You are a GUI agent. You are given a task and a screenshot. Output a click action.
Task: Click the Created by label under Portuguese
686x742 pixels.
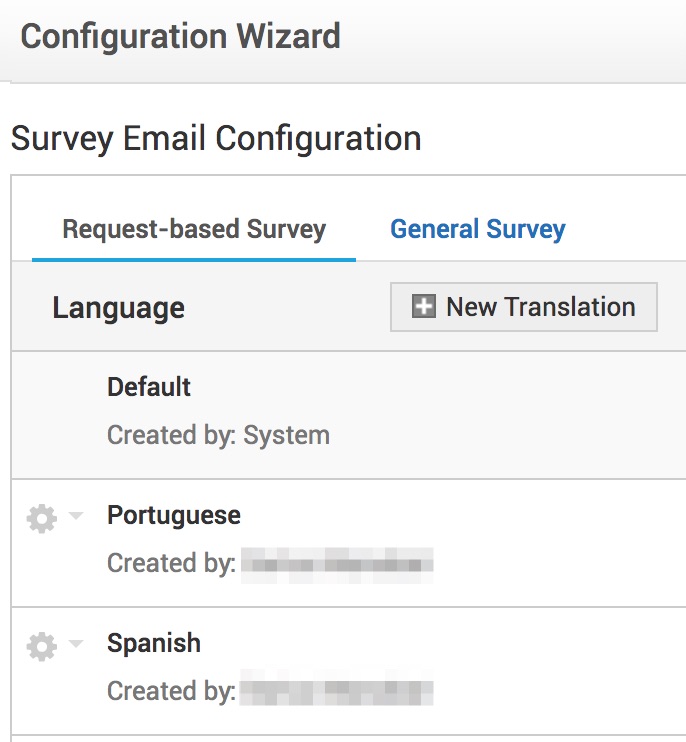point(171,563)
